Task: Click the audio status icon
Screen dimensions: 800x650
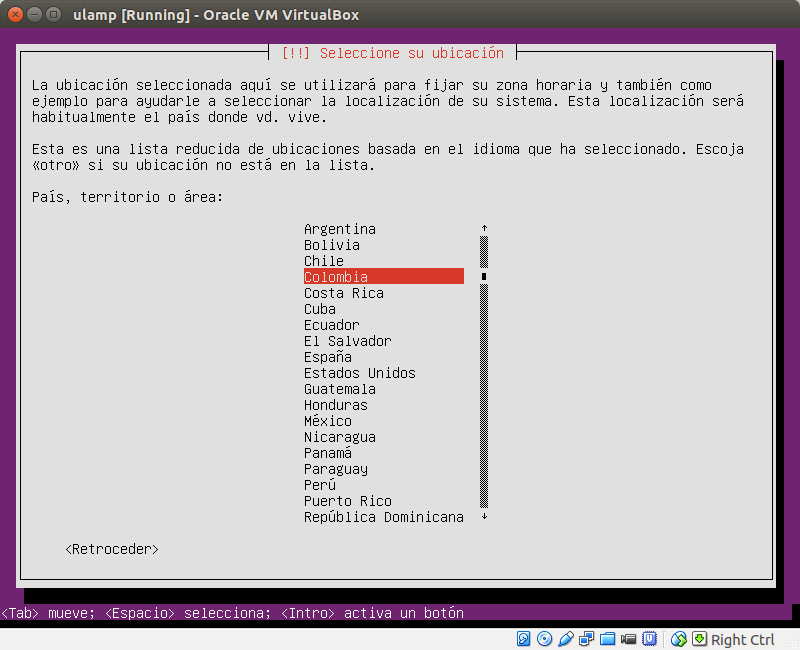Action: [x=566, y=639]
